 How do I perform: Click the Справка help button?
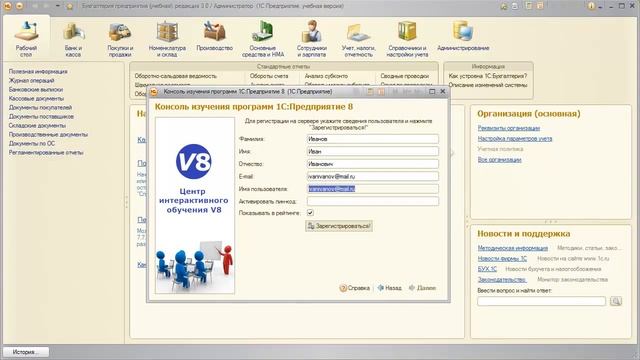355,288
